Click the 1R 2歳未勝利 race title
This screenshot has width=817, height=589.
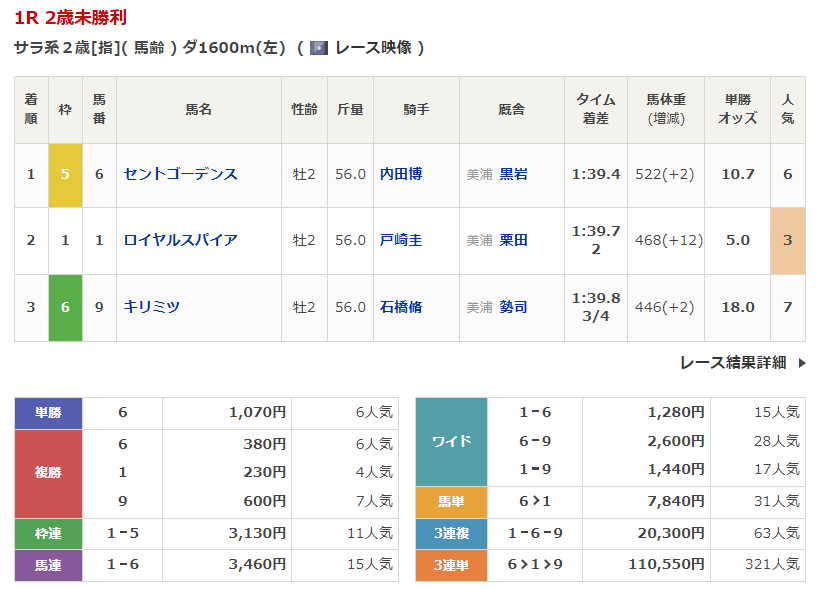click(70, 19)
